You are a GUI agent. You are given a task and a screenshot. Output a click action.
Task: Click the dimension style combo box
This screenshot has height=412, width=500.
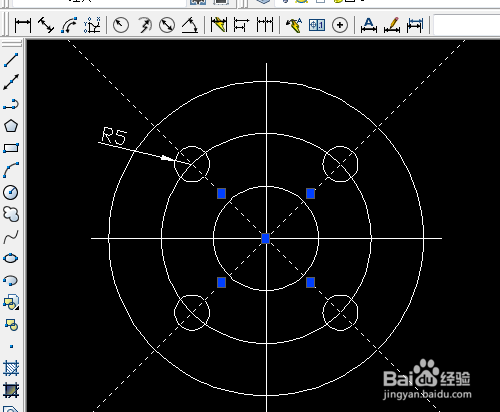click(467, 25)
